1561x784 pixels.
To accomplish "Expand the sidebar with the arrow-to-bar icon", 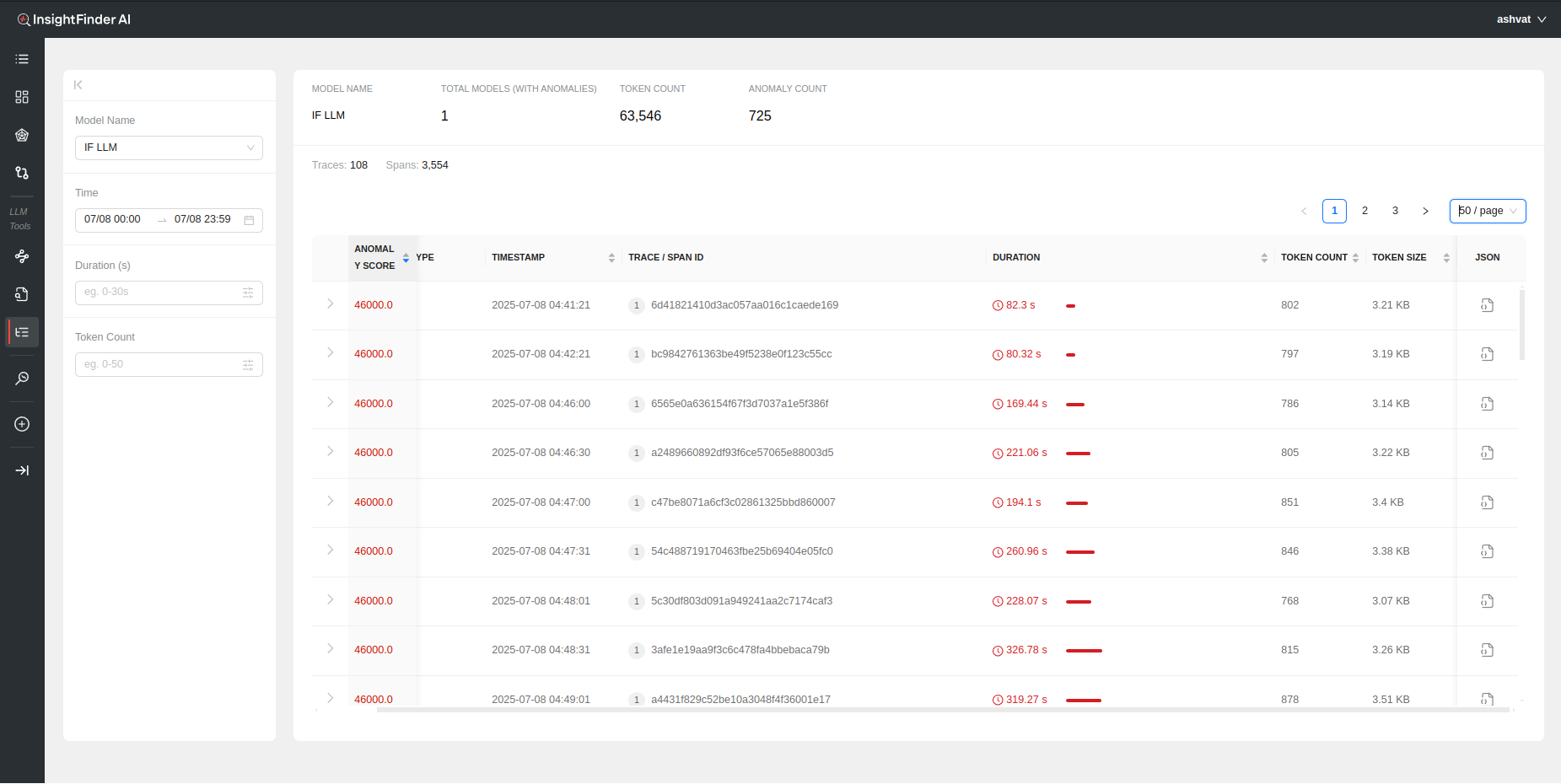I will (22, 470).
